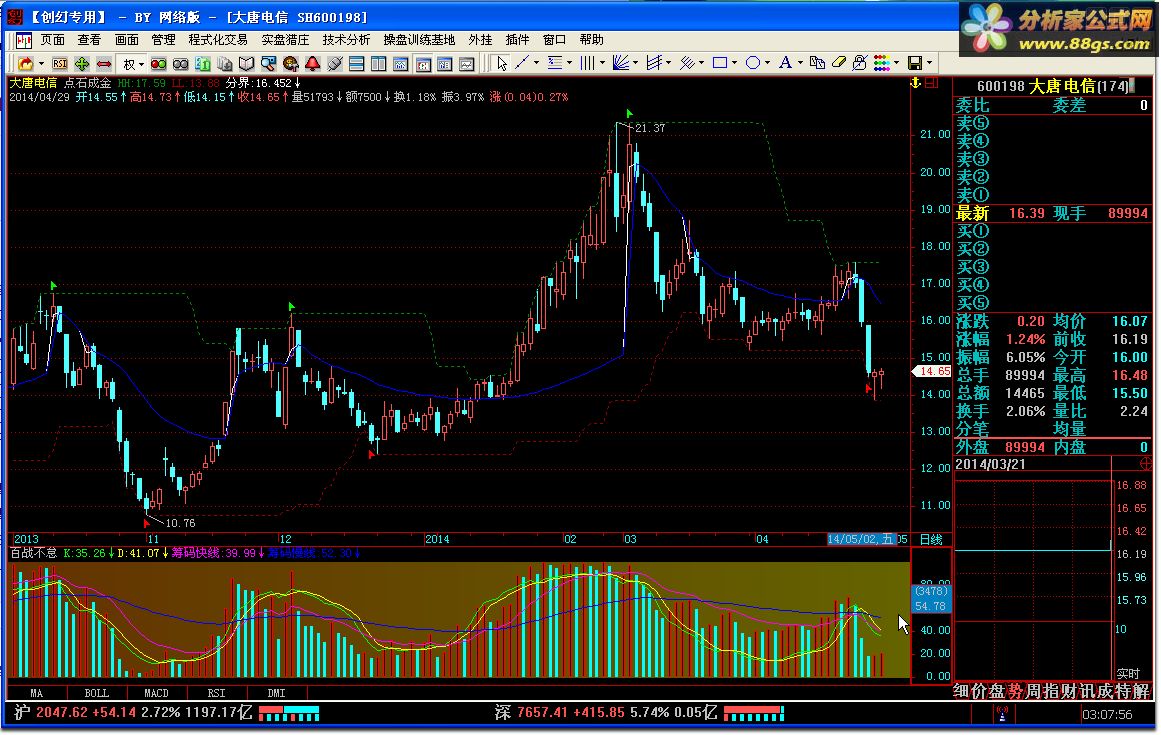Expand dropdown arrow next to fan lines tool
The image size is (1161, 735).
tap(635, 63)
